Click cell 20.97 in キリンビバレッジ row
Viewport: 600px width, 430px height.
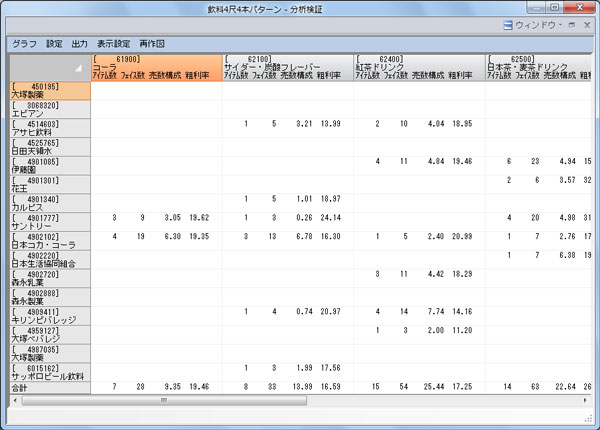click(x=331, y=311)
